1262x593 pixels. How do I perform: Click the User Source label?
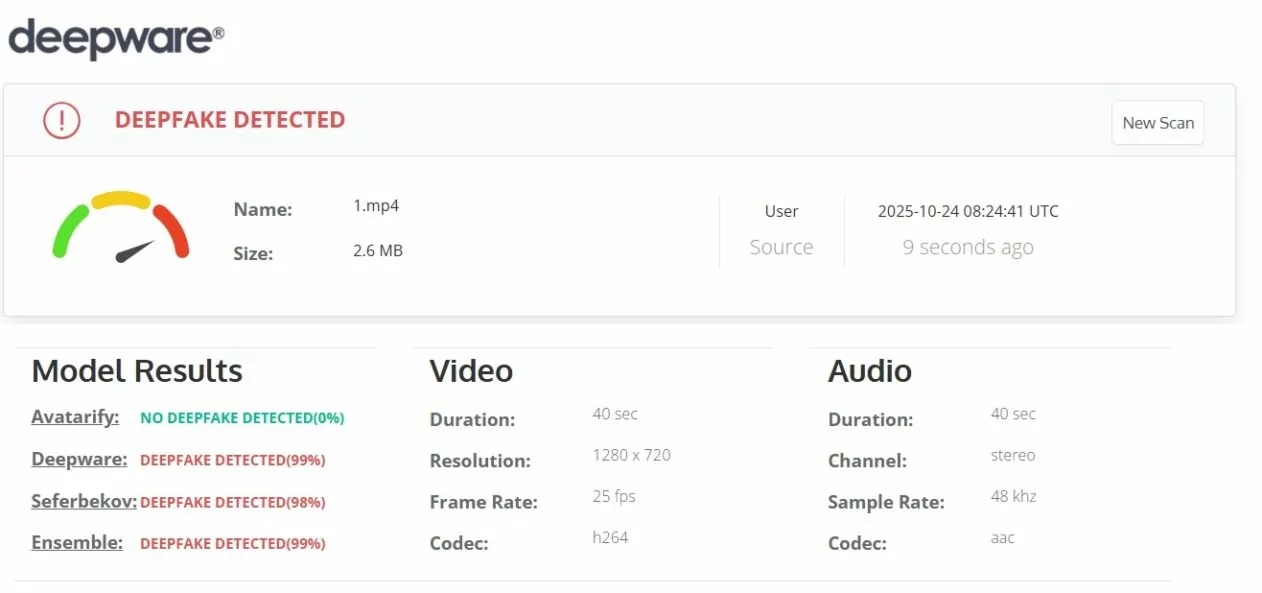[x=781, y=230]
